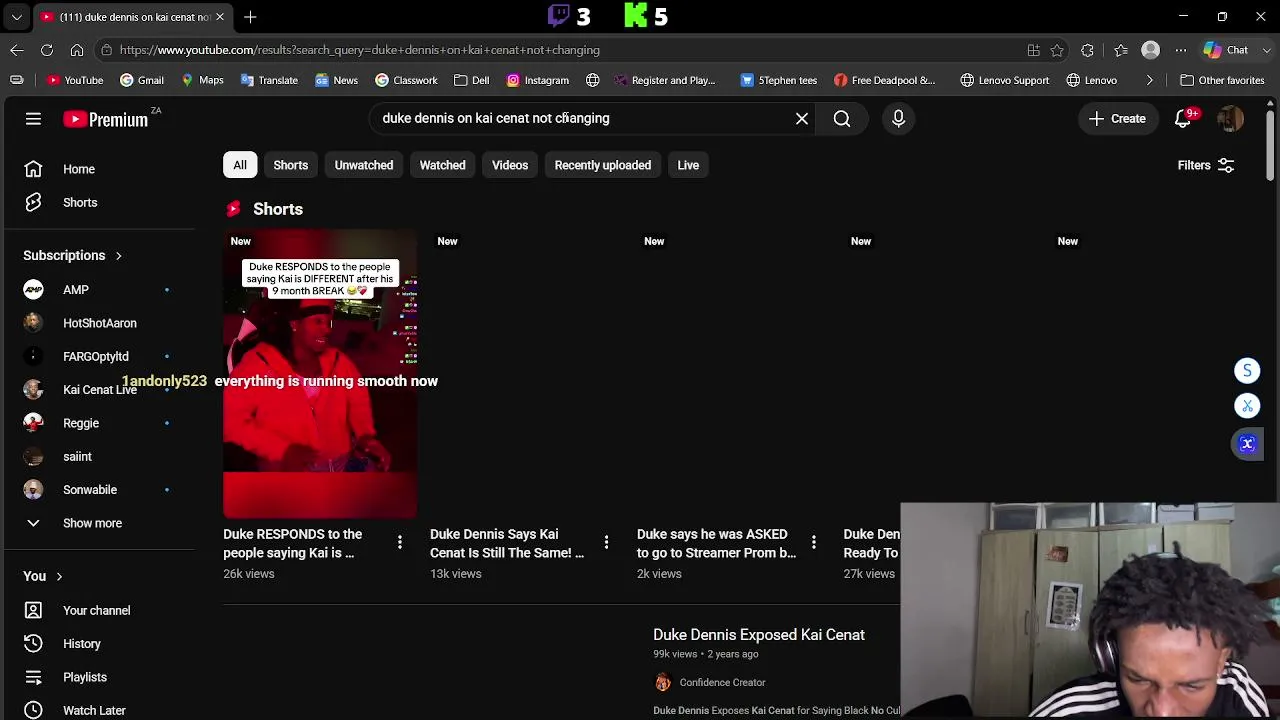
Task: Open the Translate bookmark
Action: coord(269,80)
